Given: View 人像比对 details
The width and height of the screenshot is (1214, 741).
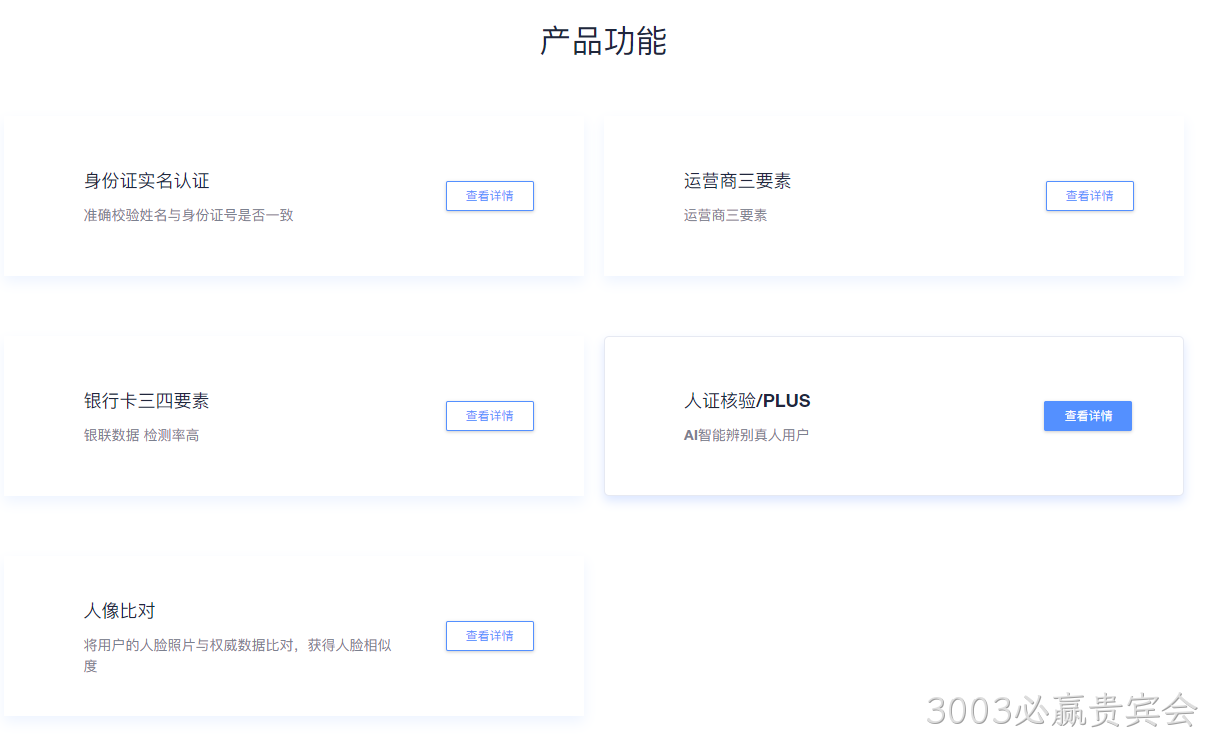Looking at the screenshot, I should click(x=490, y=636).
